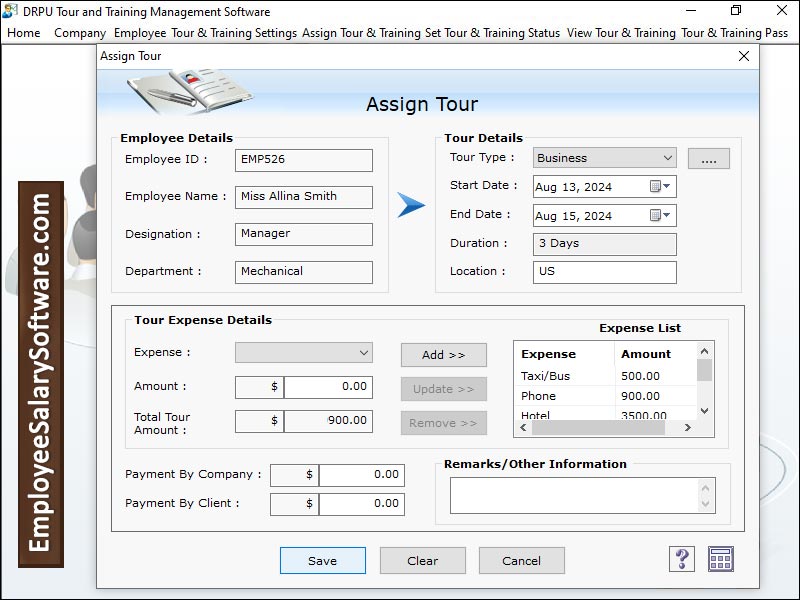Viewport: 800px width, 600px height.
Task: Click the browse button beside Tour Type
Action: (x=708, y=159)
